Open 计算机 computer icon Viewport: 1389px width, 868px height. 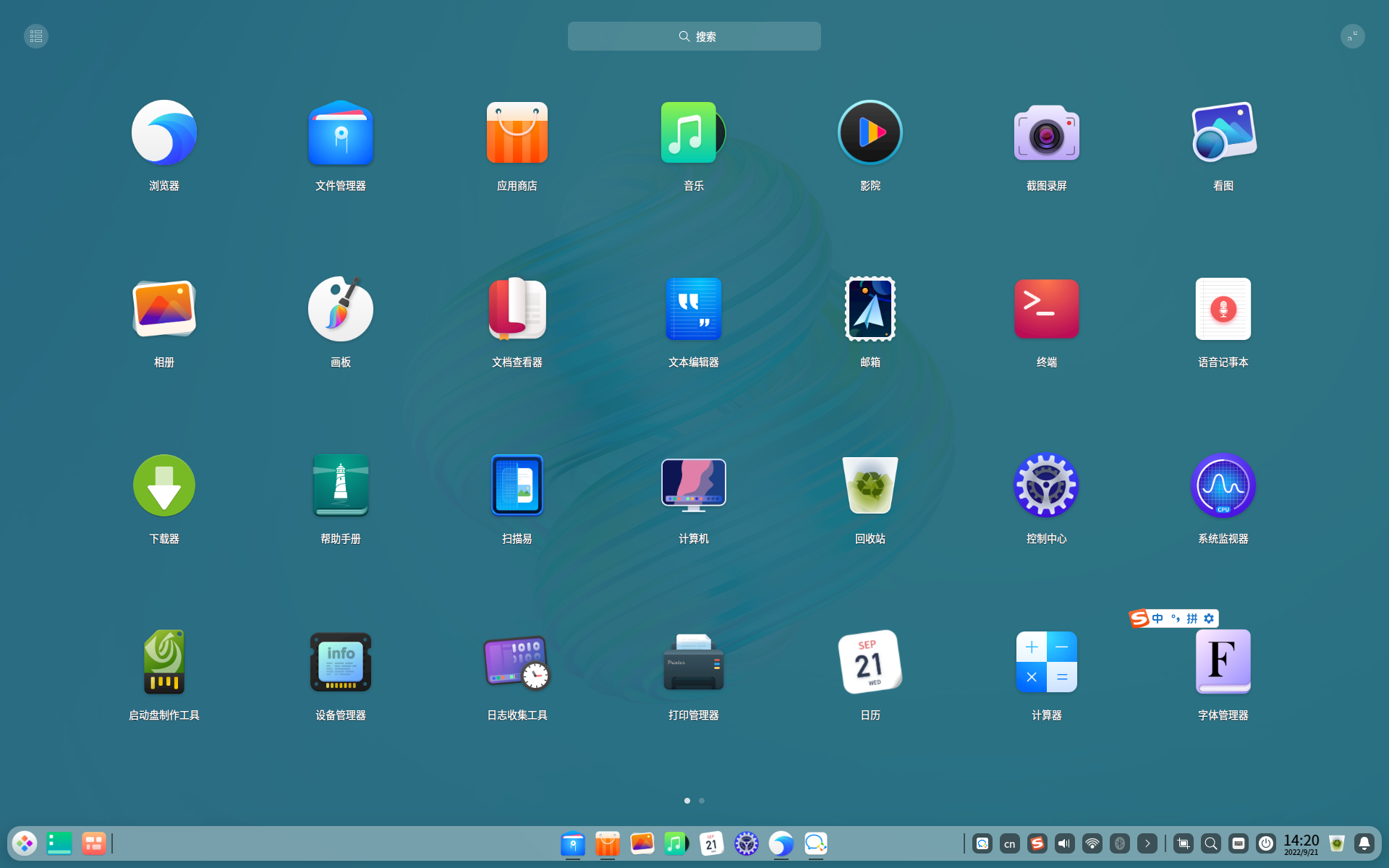(x=694, y=485)
